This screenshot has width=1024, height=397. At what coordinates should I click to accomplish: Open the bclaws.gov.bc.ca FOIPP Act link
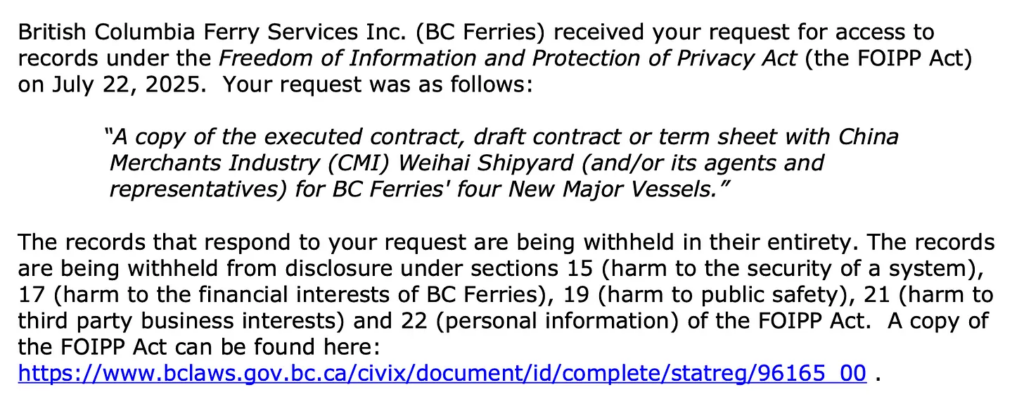coord(442,373)
